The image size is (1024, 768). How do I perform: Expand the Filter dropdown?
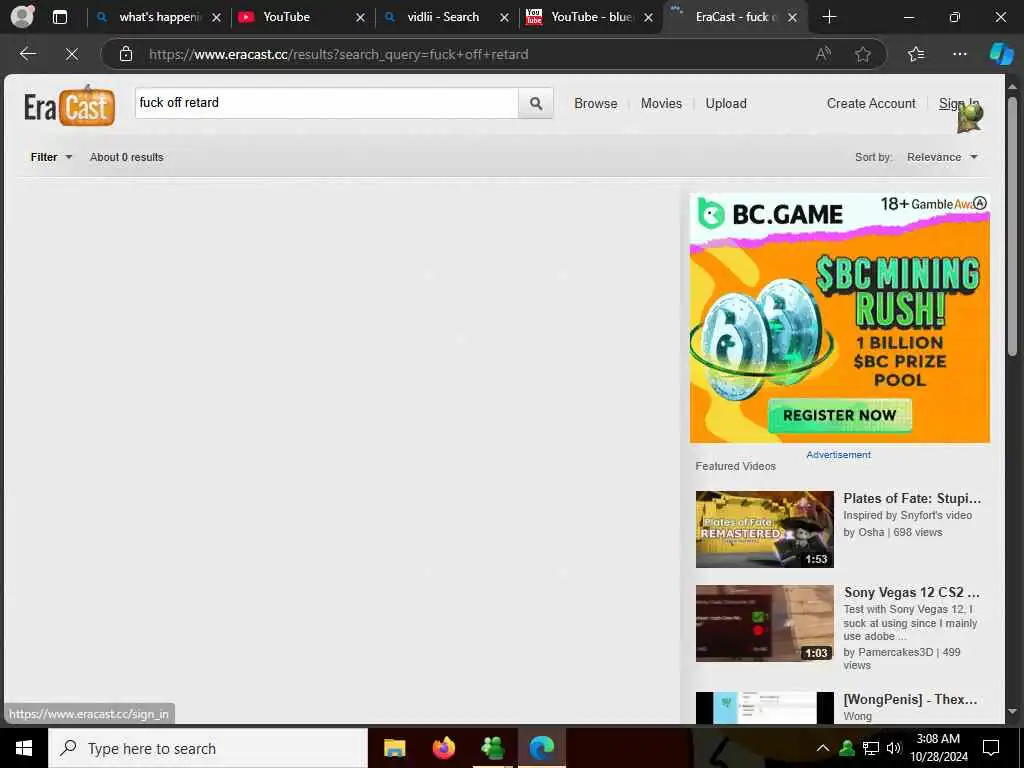point(51,157)
